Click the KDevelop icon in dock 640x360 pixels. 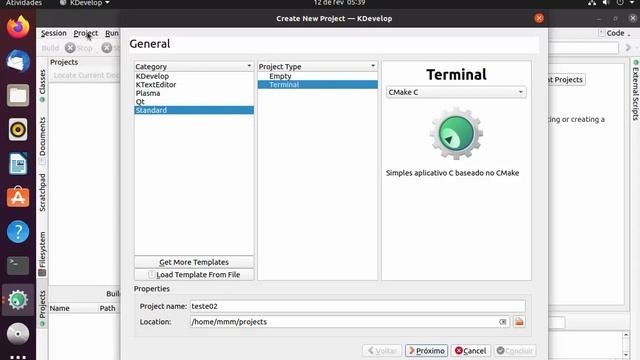18,300
